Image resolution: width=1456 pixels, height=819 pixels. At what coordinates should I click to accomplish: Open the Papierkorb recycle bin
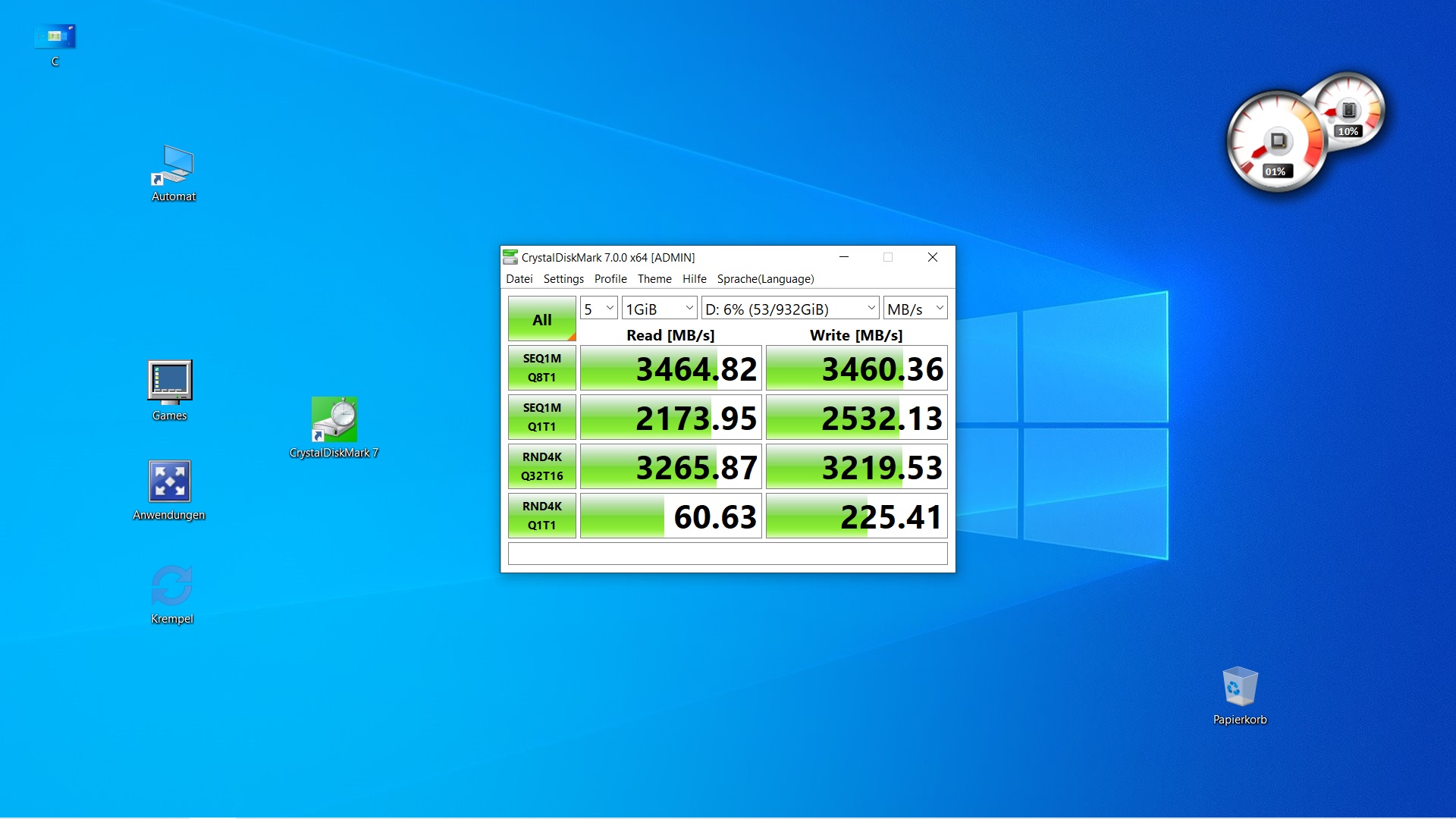pyautogui.click(x=1240, y=687)
